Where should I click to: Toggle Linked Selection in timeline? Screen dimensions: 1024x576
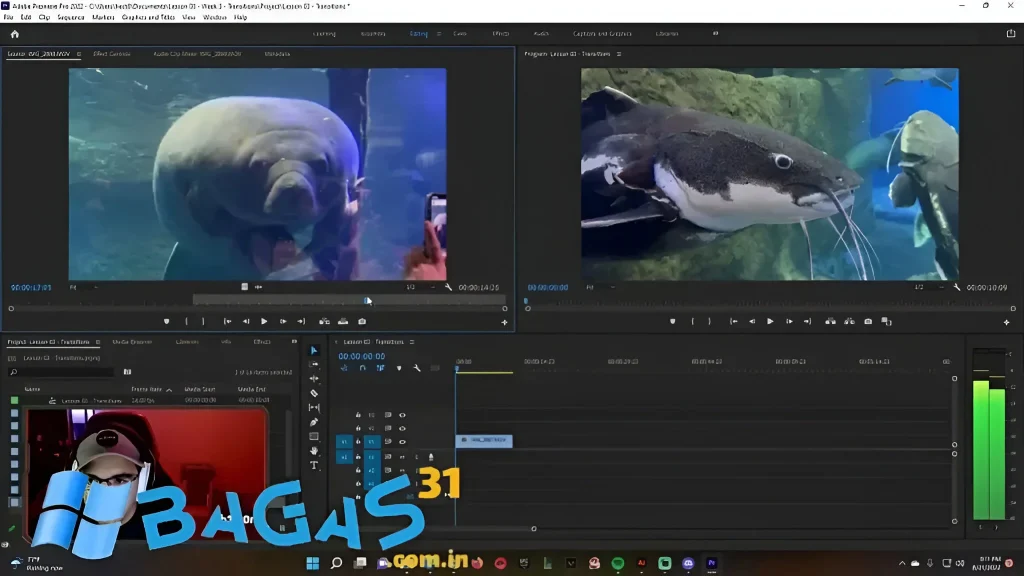(x=381, y=368)
